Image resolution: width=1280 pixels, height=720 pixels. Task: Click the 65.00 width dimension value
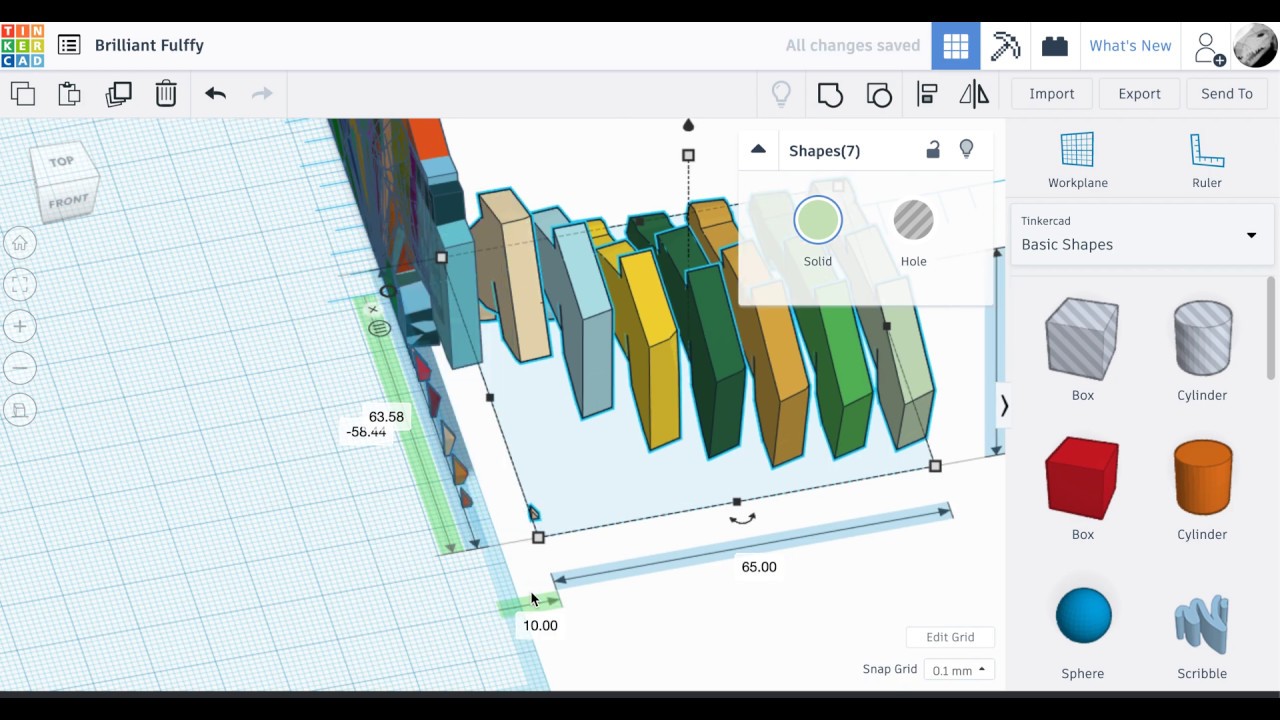759,567
